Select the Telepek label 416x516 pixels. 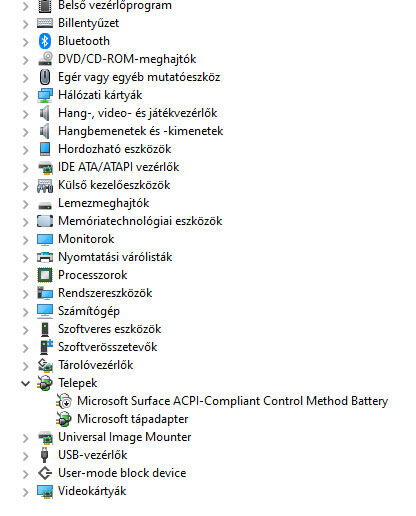77,383
